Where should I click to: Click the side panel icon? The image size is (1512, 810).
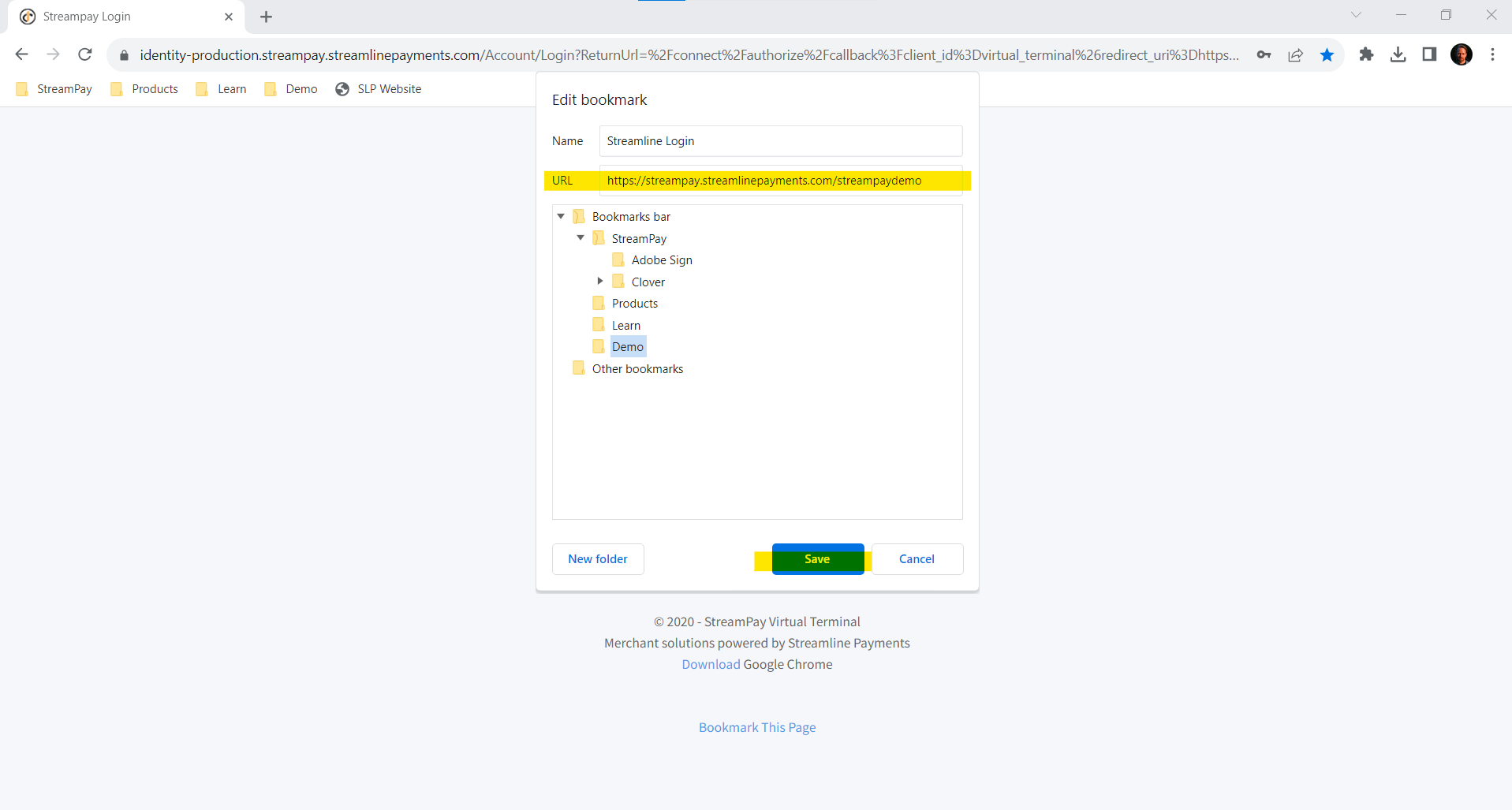point(1429,54)
